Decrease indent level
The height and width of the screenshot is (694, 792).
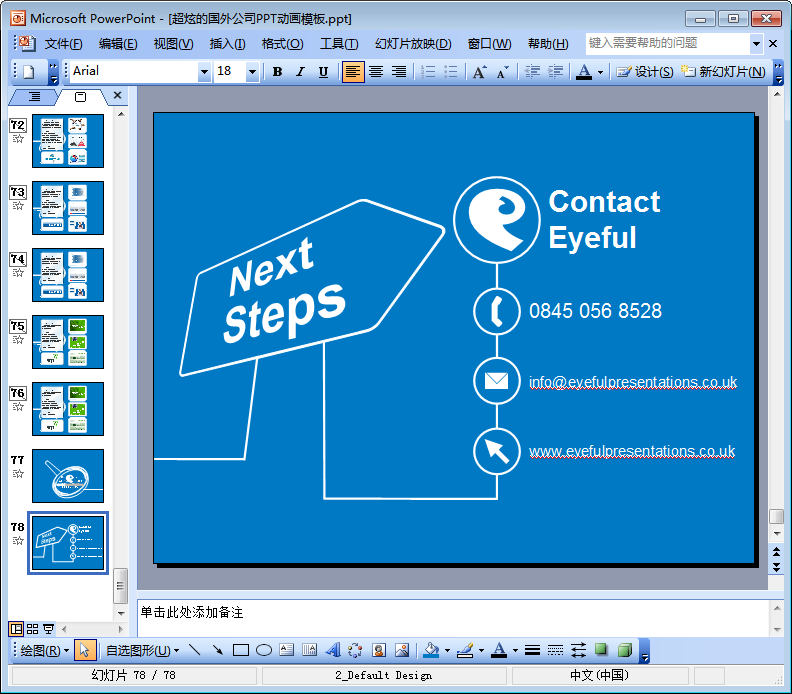pos(532,72)
